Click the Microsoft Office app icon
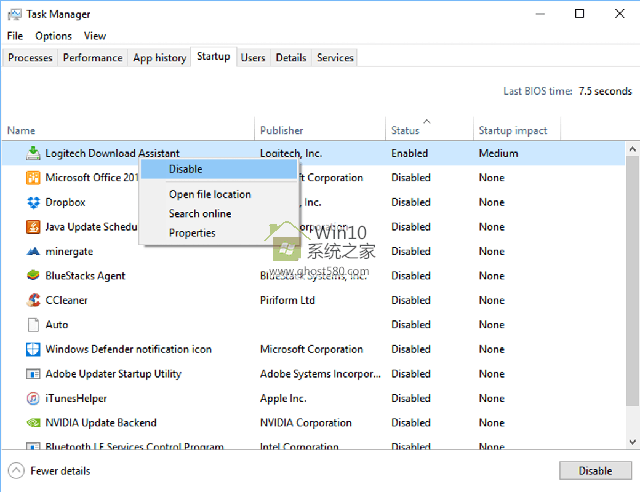640x492 pixels. coord(33,178)
